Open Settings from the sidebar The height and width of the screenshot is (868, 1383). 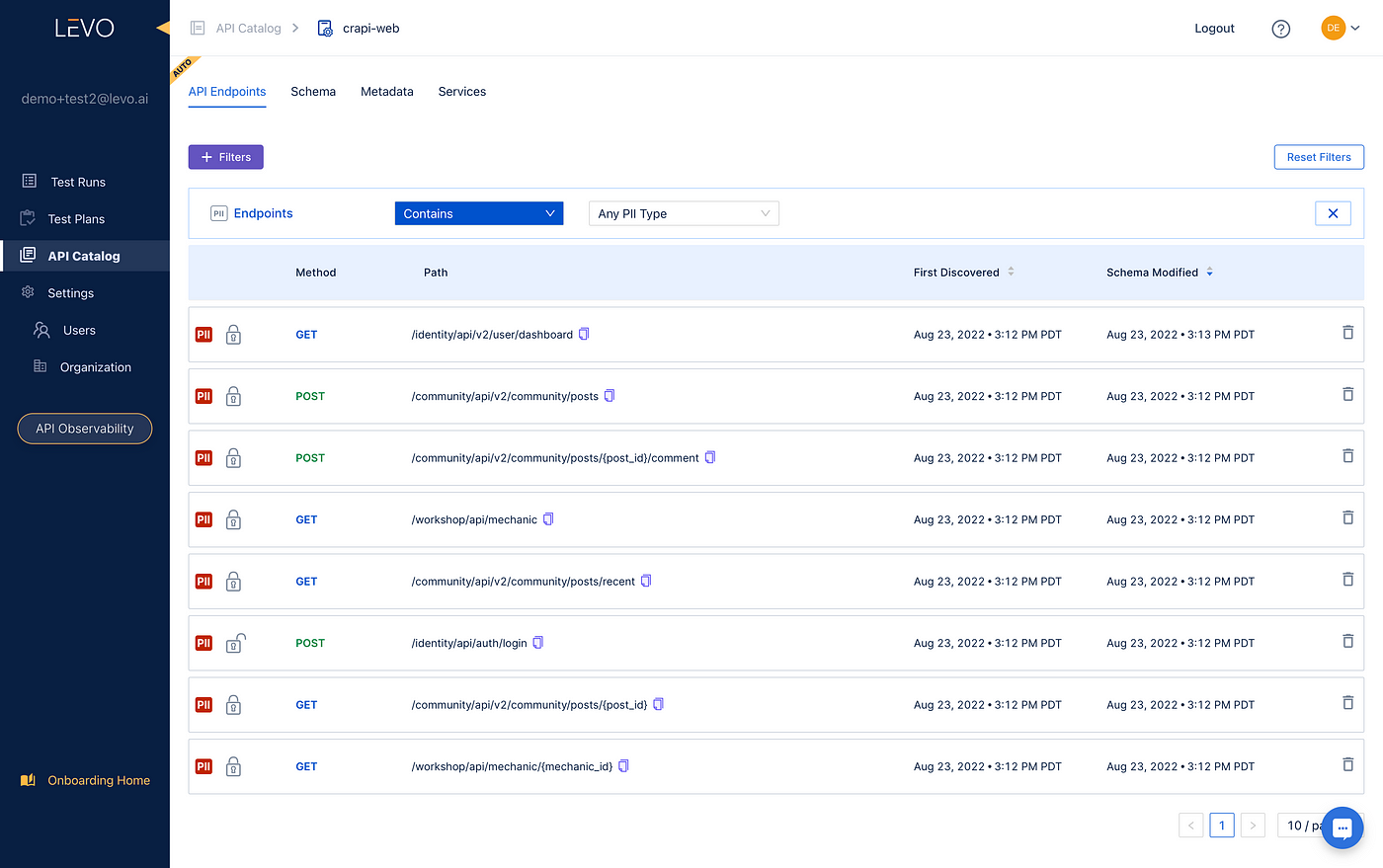click(x=69, y=292)
